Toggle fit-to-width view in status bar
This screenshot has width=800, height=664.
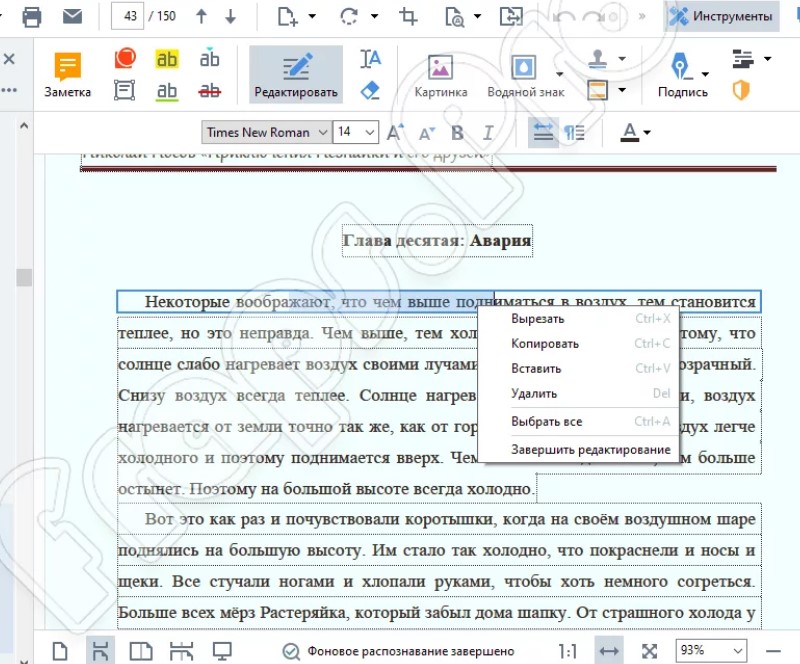[x=608, y=650]
